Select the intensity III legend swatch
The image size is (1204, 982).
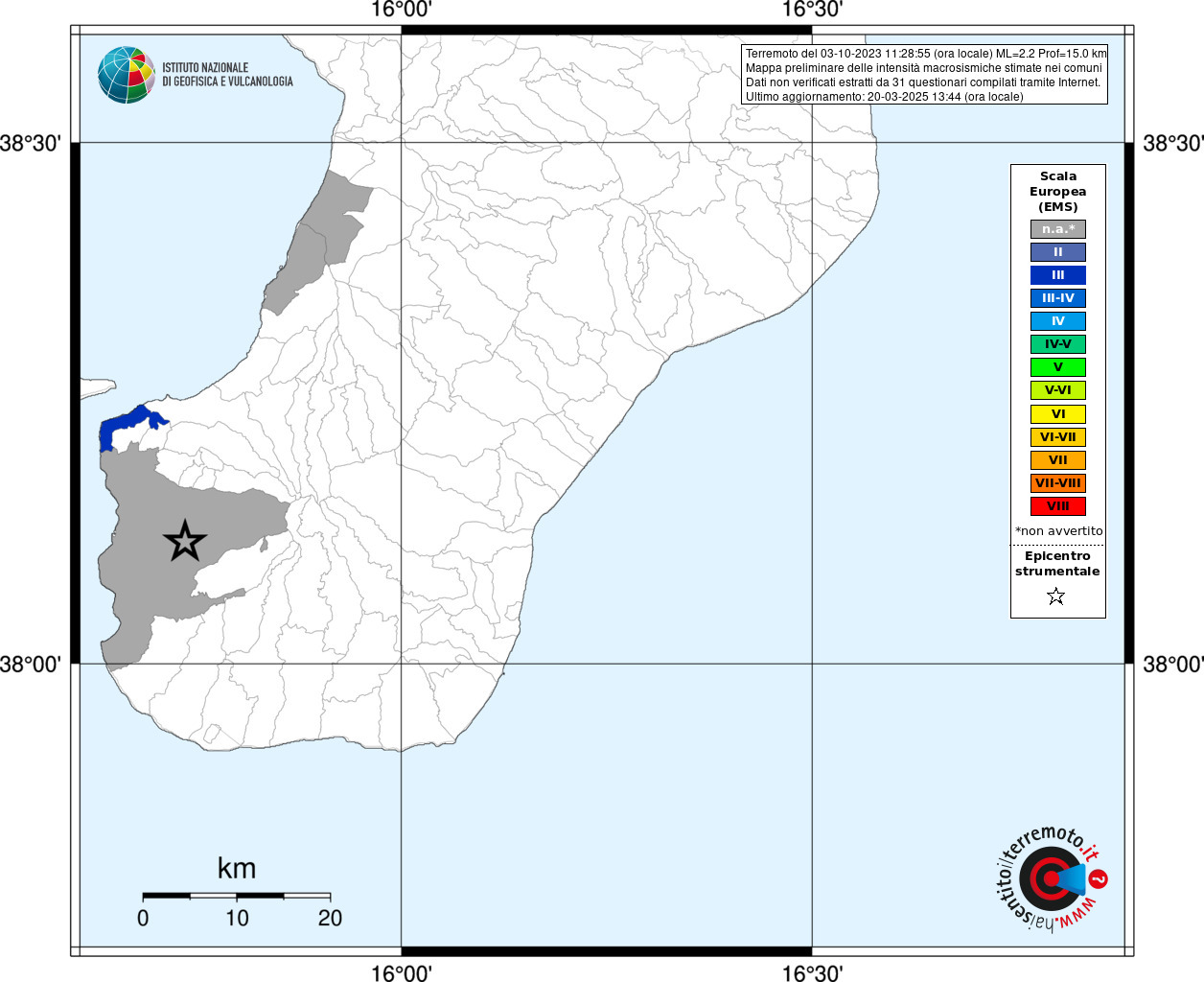tap(1058, 275)
